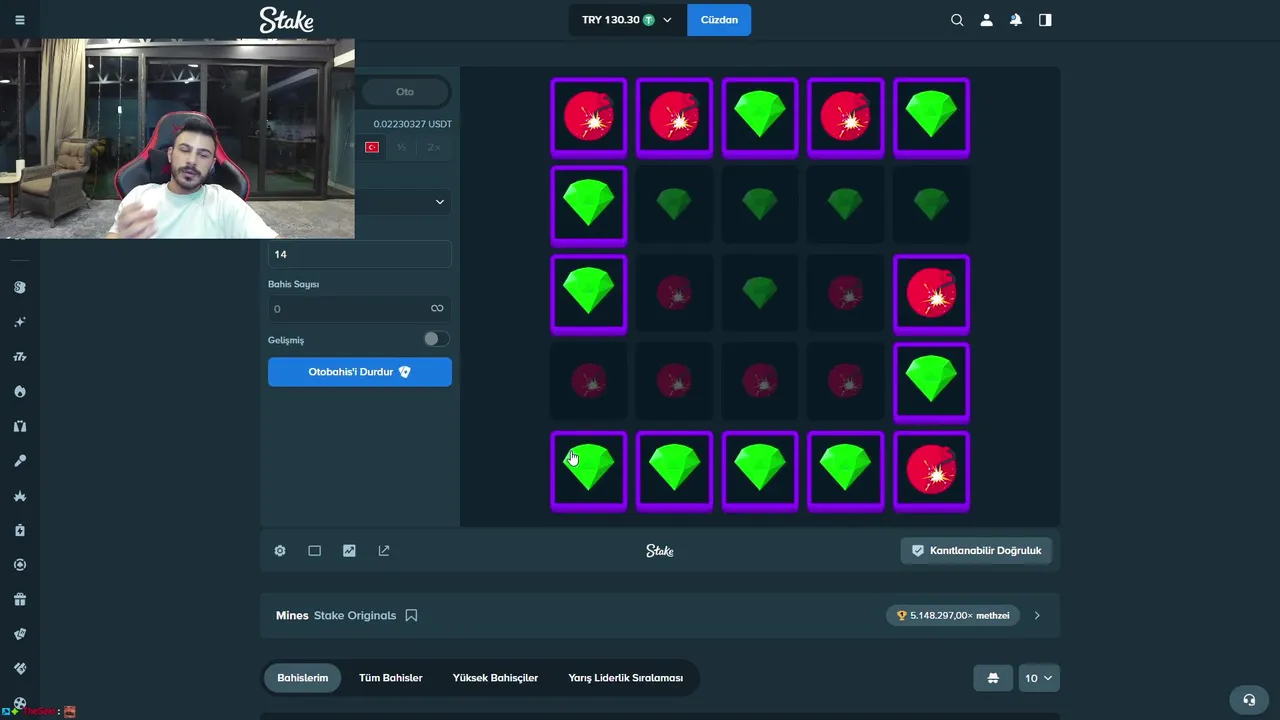Click the 0.02230327 USDT amount text
The height and width of the screenshot is (720, 1280).
412,124
